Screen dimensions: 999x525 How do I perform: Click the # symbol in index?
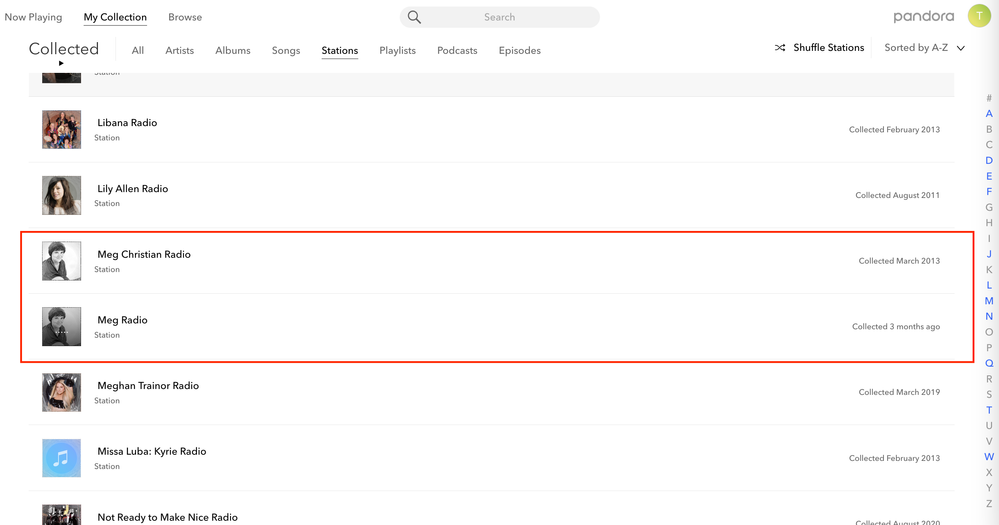pyautogui.click(x=989, y=98)
